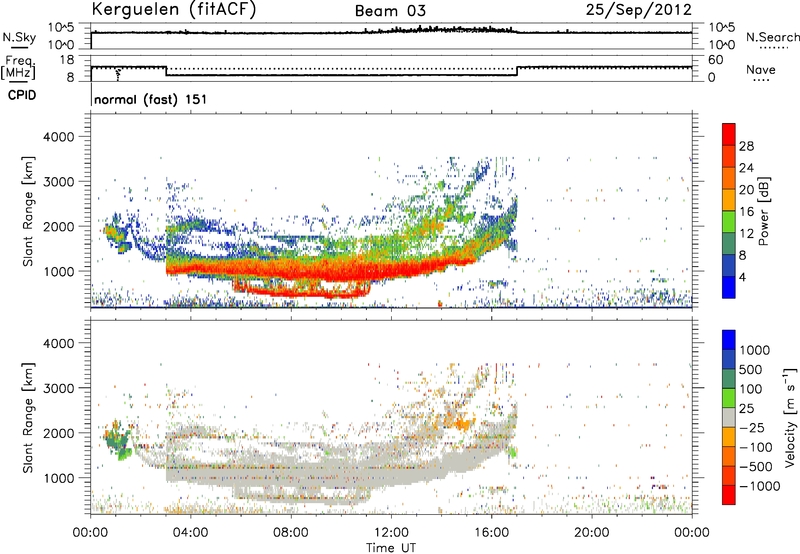Image resolution: width=800 pixels, height=554 pixels.
Task: Click the "Freq. [MHz]" axis label
Action: coord(18,68)
